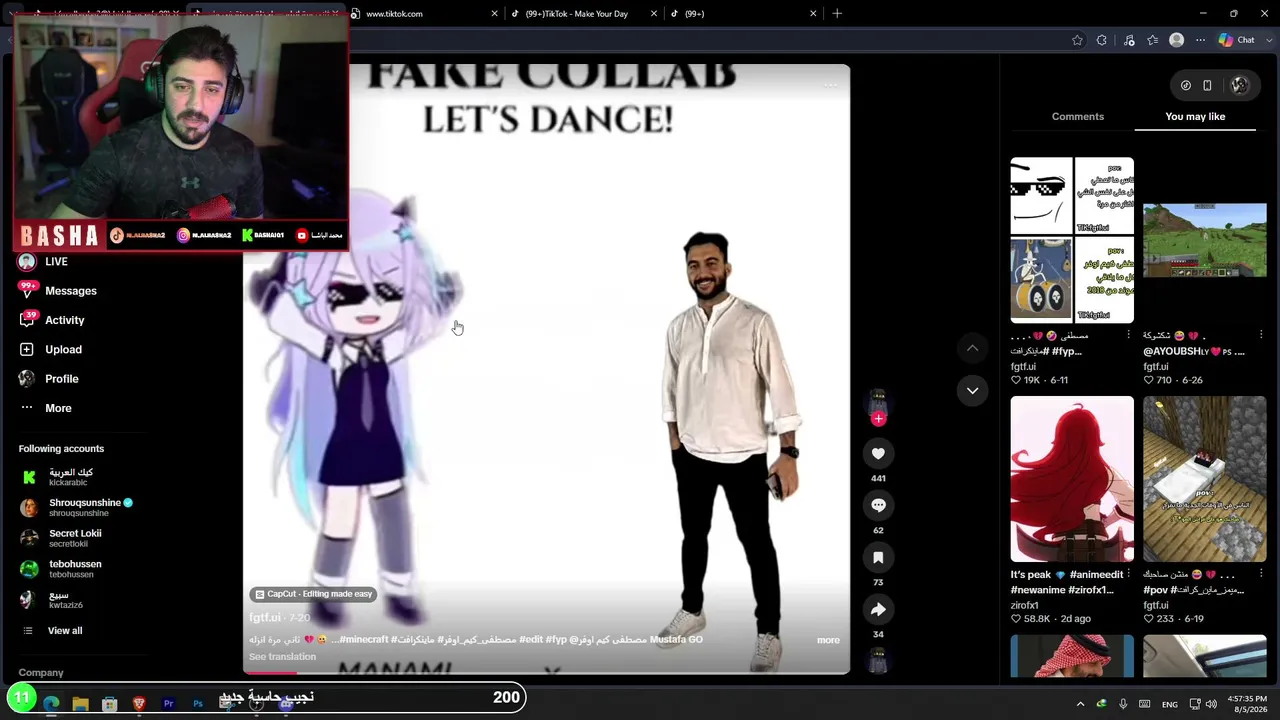Open the tebohussen following account
The height and width of the screenshot is (720, 1280).
click(61, 569)
